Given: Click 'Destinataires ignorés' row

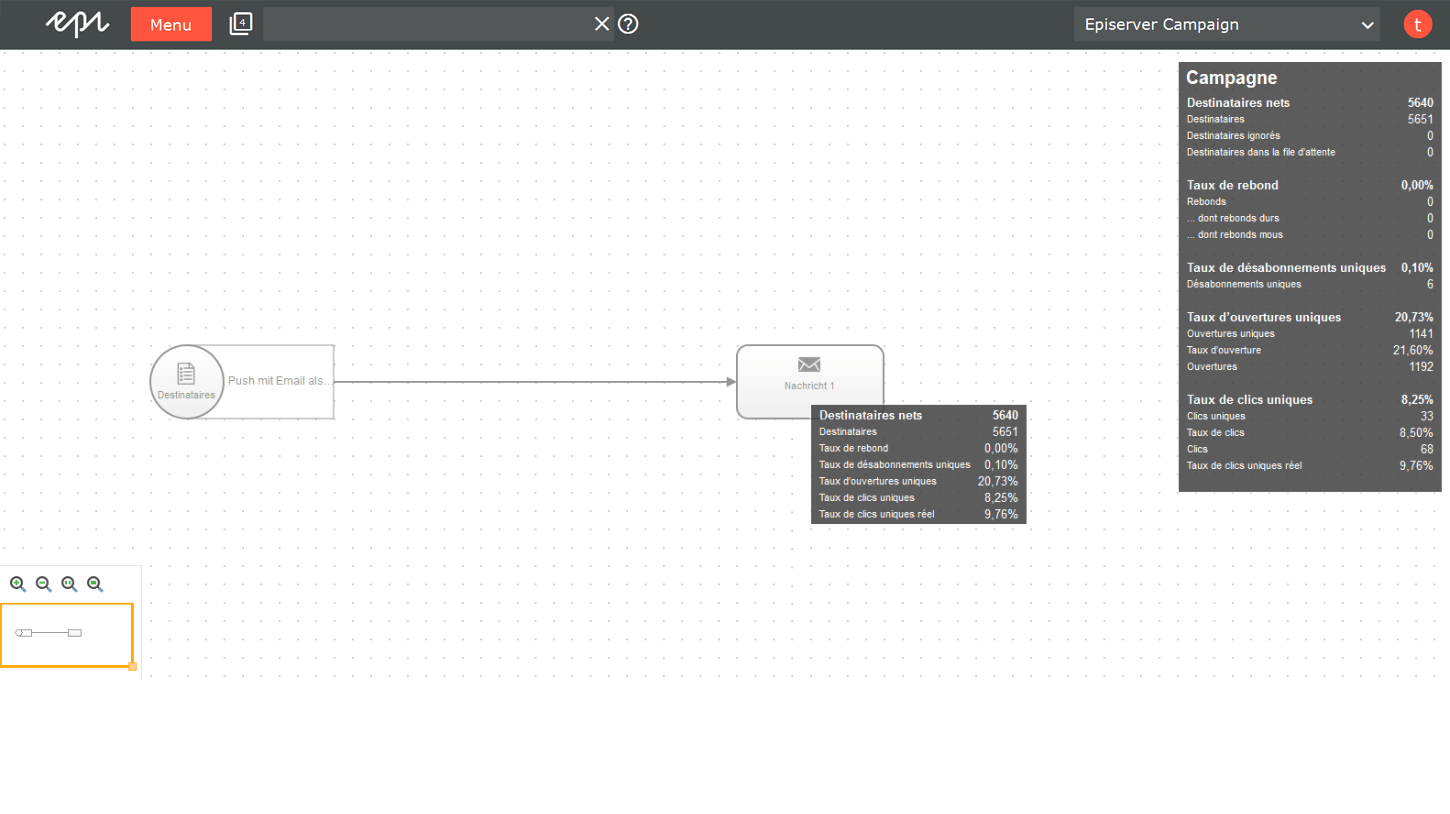Looking at the screenshot, I should (x=1310, y=136).
